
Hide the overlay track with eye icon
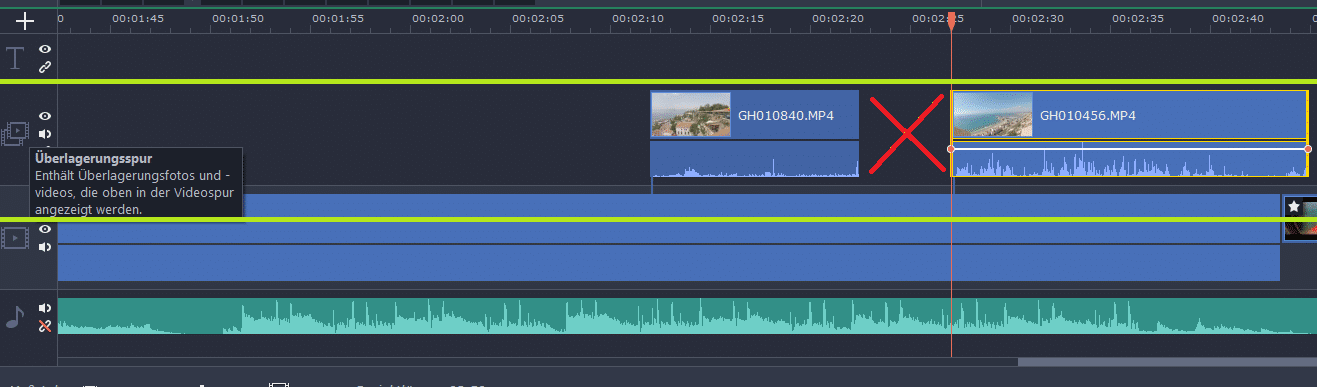tap(45, 116)
